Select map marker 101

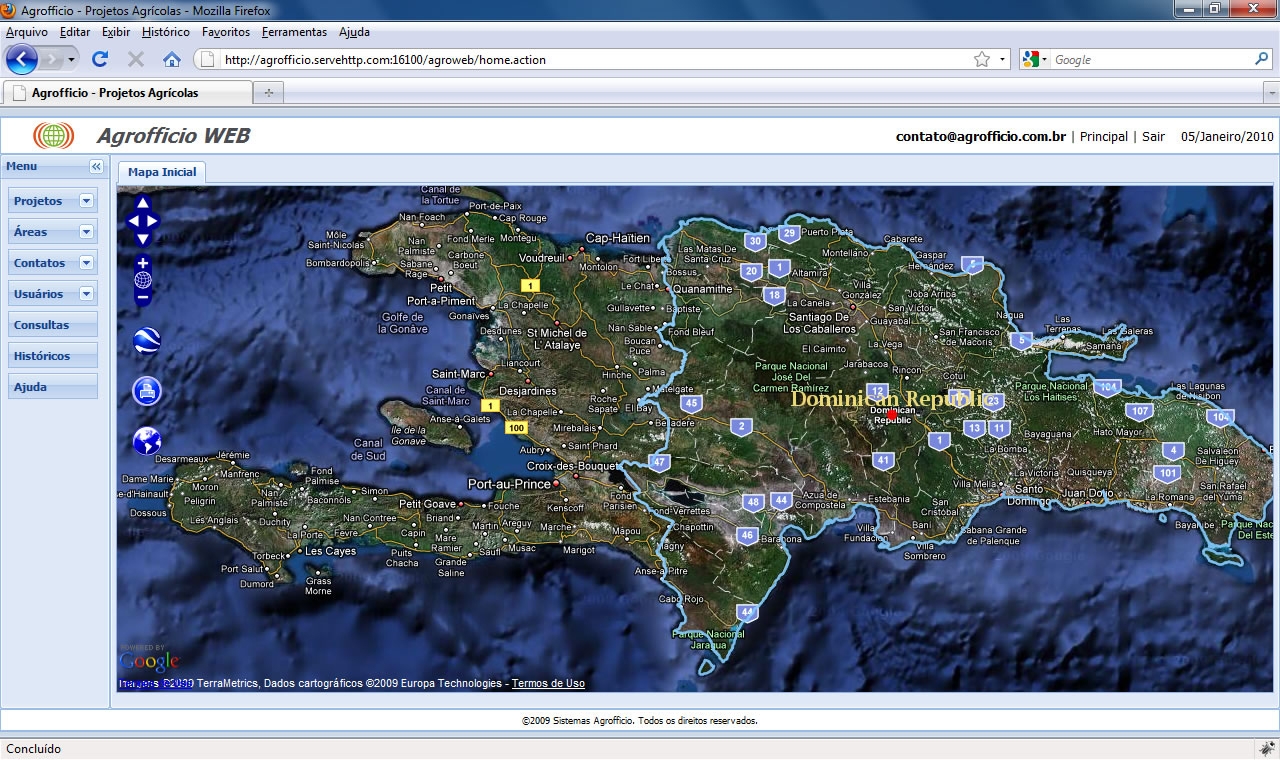point(1167,473)
